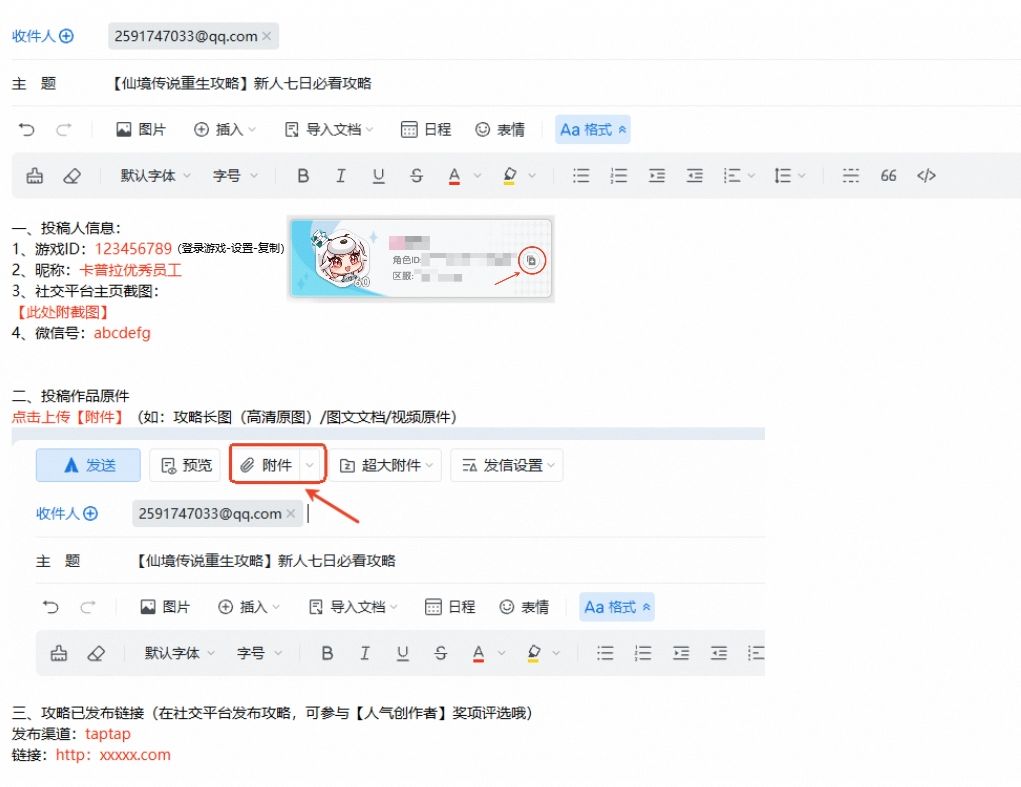
Task: Click WeChat ID text abcdefg
Action: tap(122, 333)
